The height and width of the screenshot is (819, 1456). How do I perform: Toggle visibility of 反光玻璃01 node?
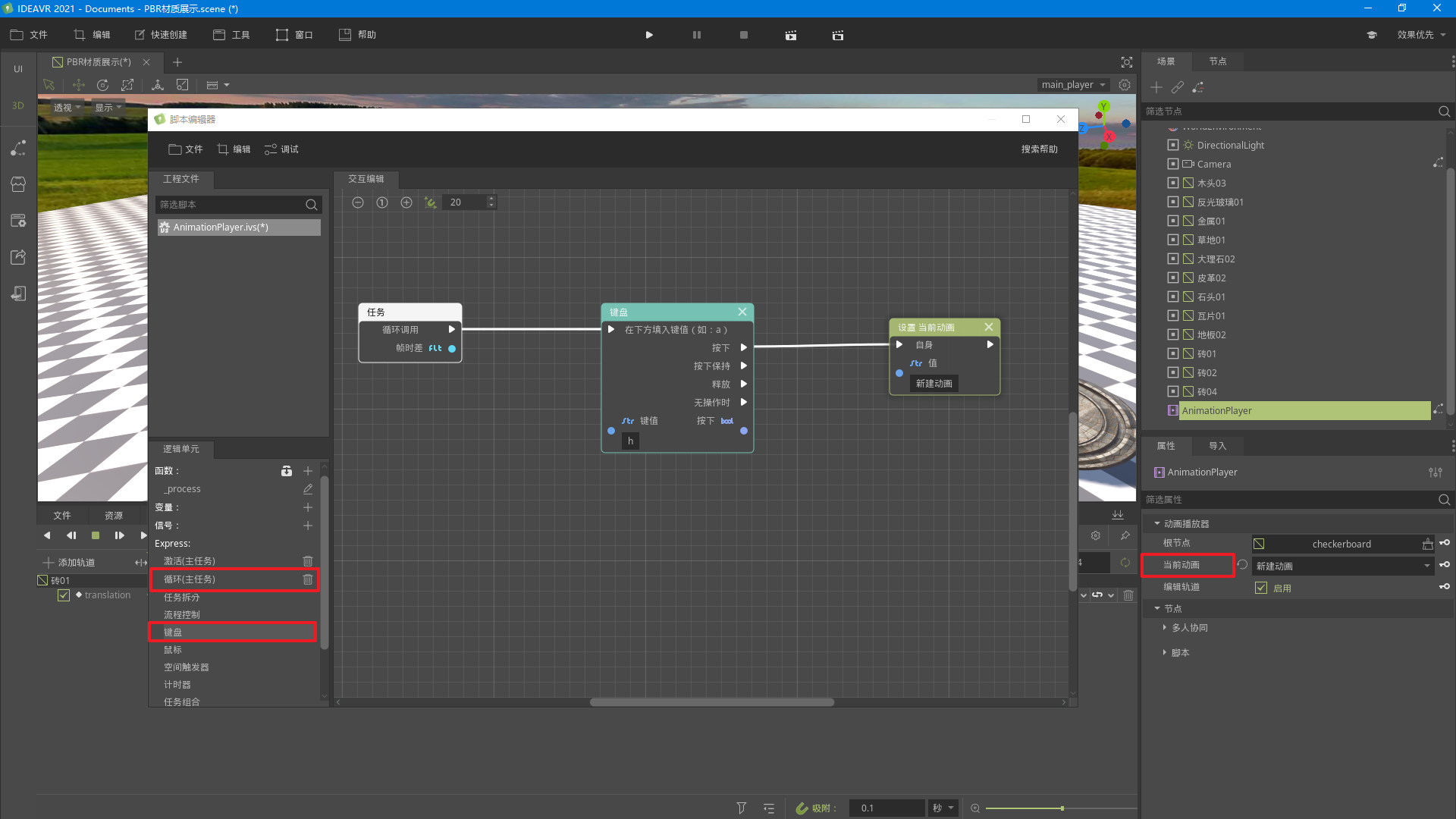1173,202
